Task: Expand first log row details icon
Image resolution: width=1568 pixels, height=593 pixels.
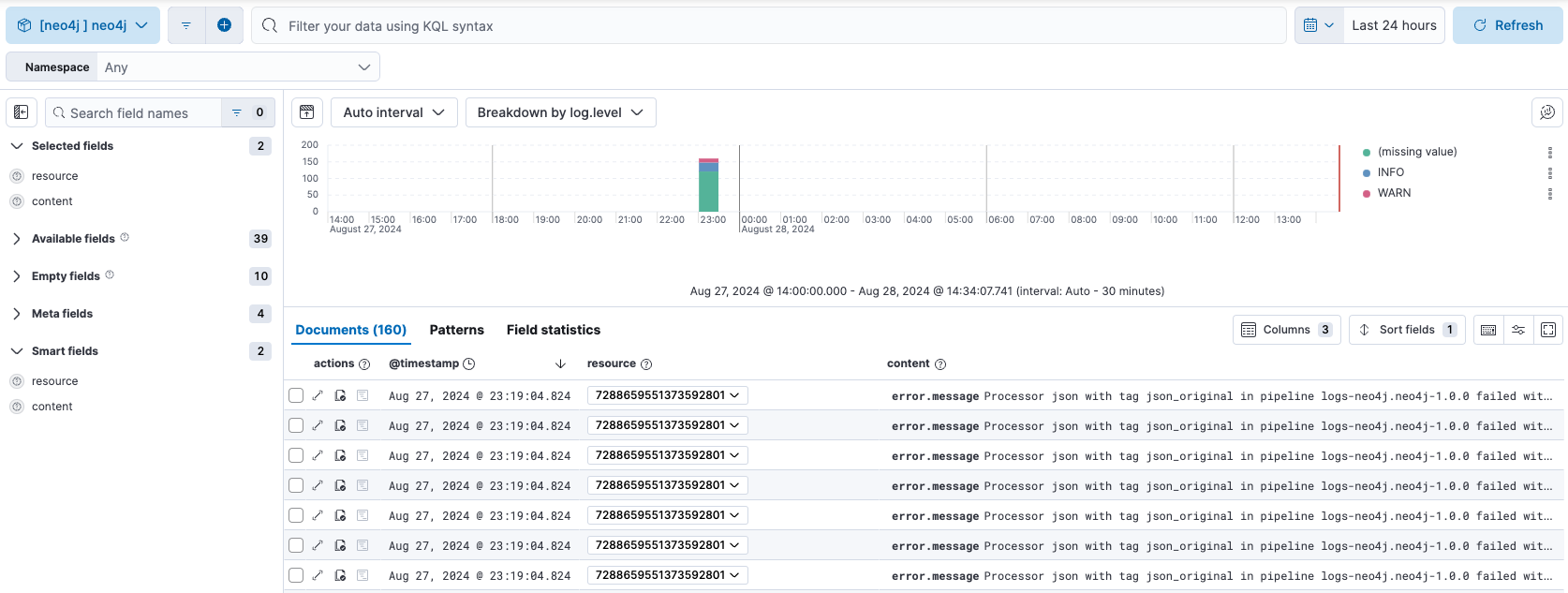Action: tap(318, 395)
